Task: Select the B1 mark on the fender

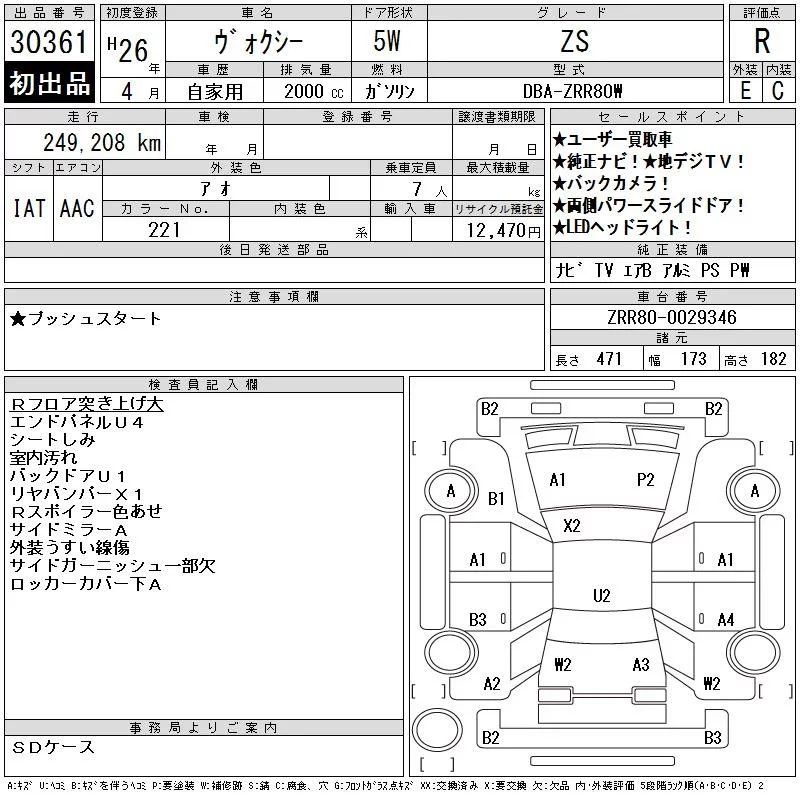Action: [x=496, y=498]
